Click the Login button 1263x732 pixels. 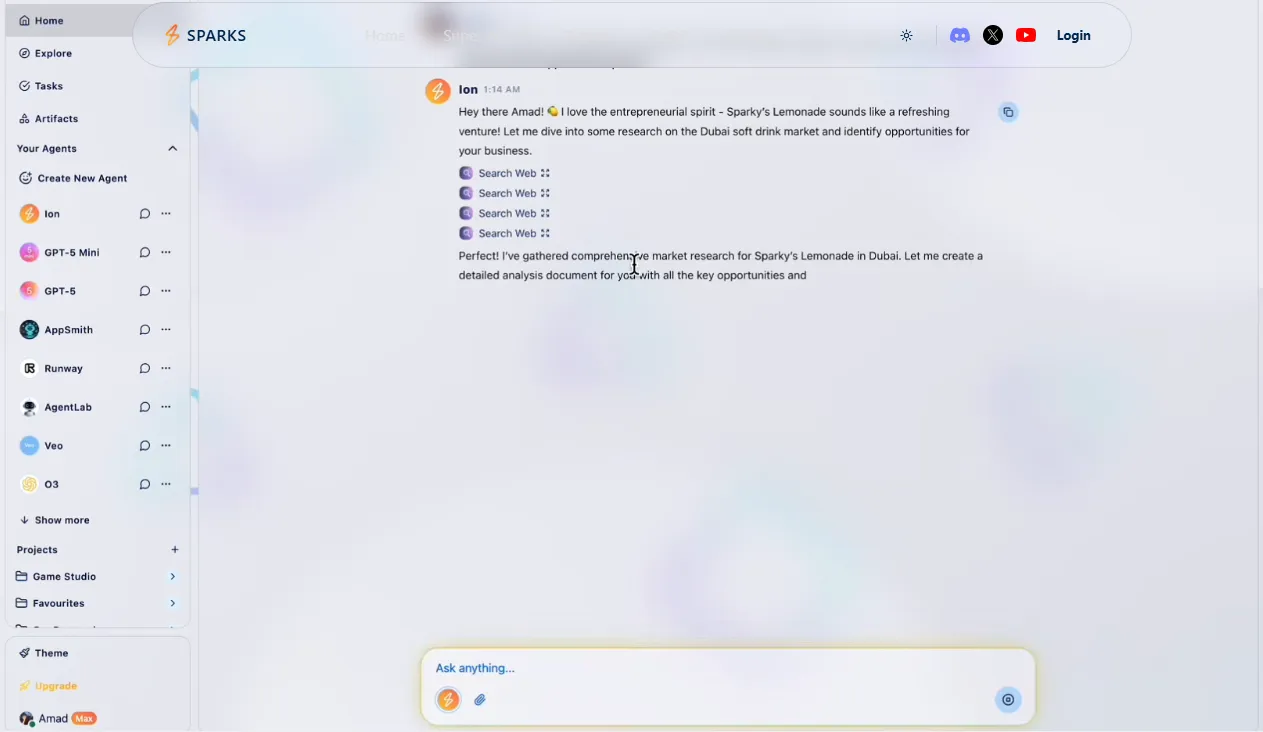point(1073,35)
